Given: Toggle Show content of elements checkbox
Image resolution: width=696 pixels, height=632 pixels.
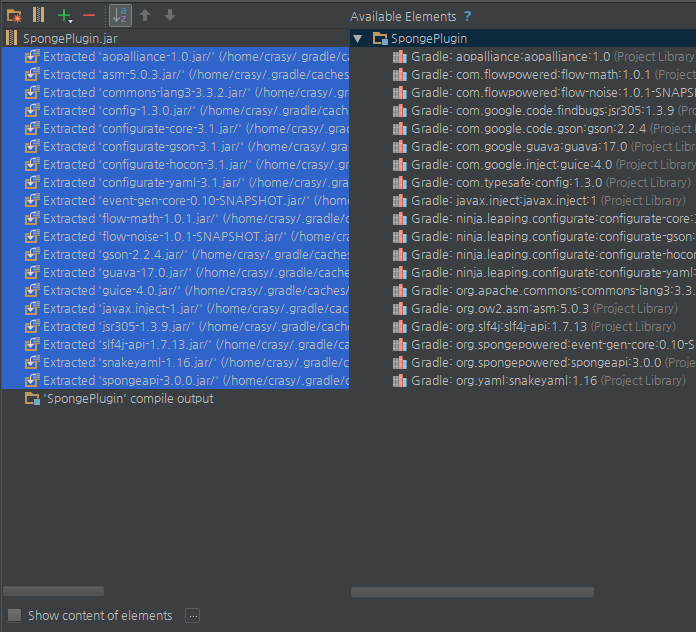Looking at the screenshot, I should pos(15,615).
